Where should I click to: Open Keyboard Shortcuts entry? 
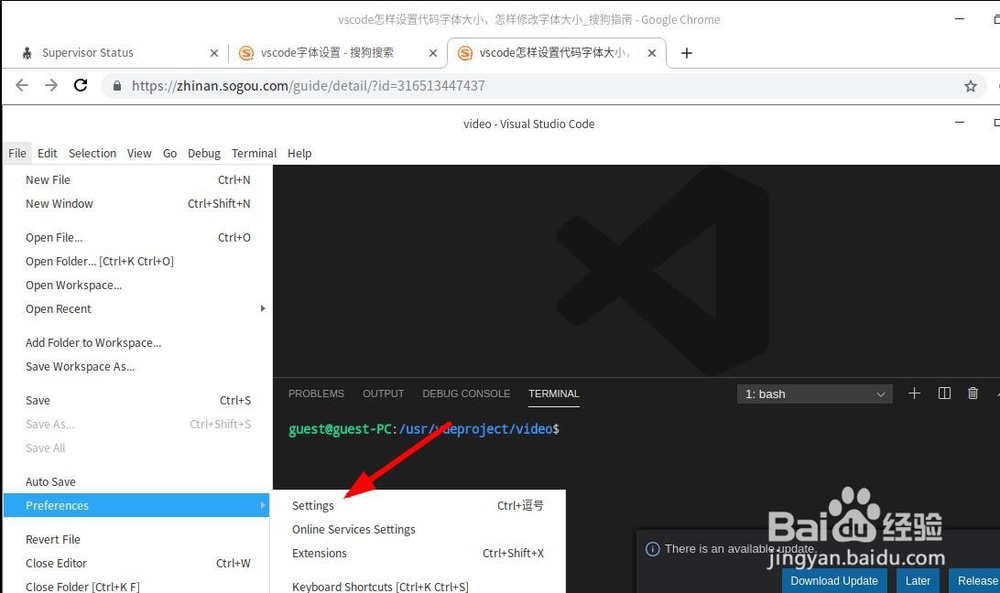coord(418,585)
